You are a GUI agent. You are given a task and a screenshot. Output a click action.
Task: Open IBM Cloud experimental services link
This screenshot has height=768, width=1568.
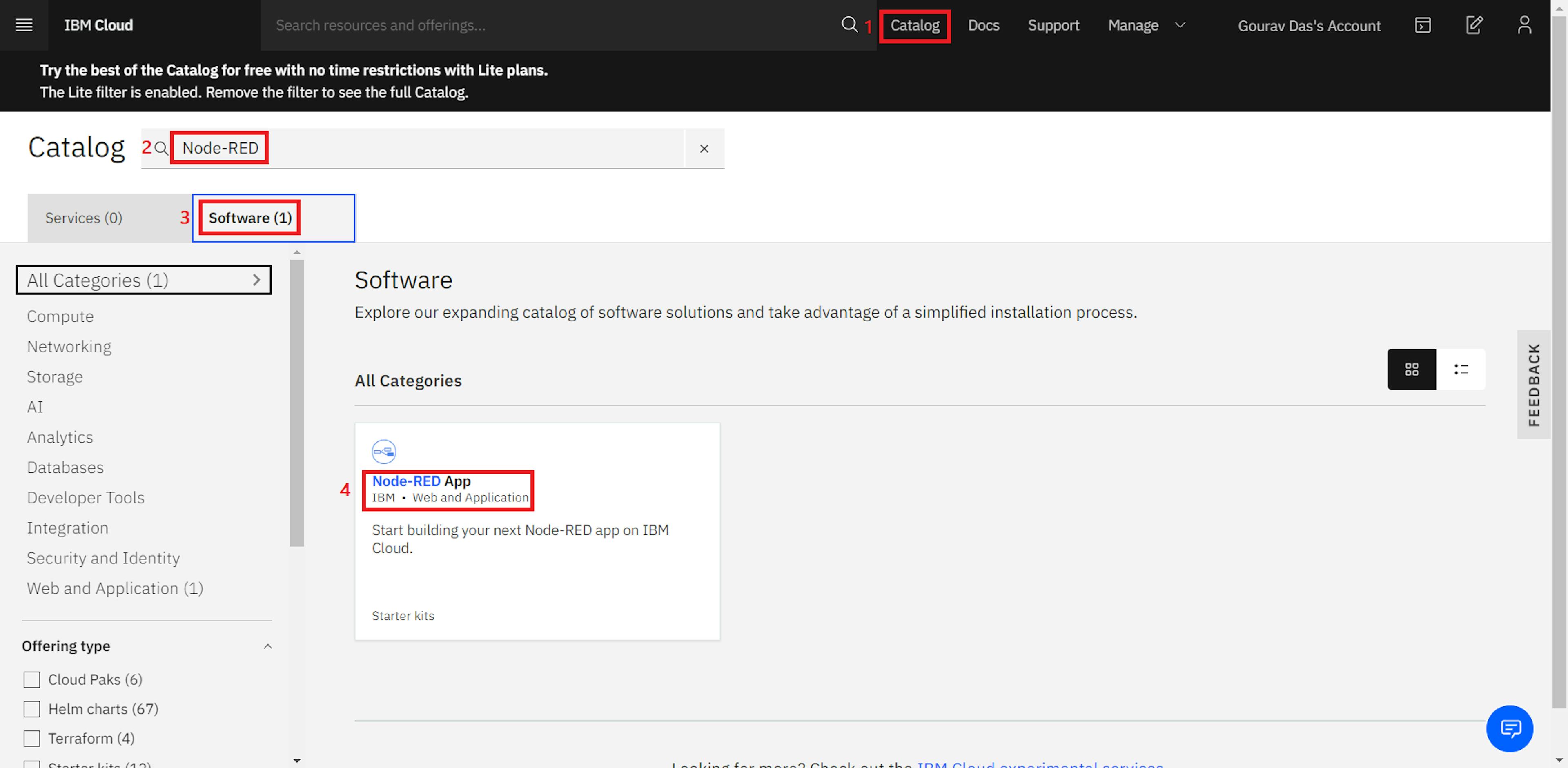pyautogui.click(x=1040, y=764)
